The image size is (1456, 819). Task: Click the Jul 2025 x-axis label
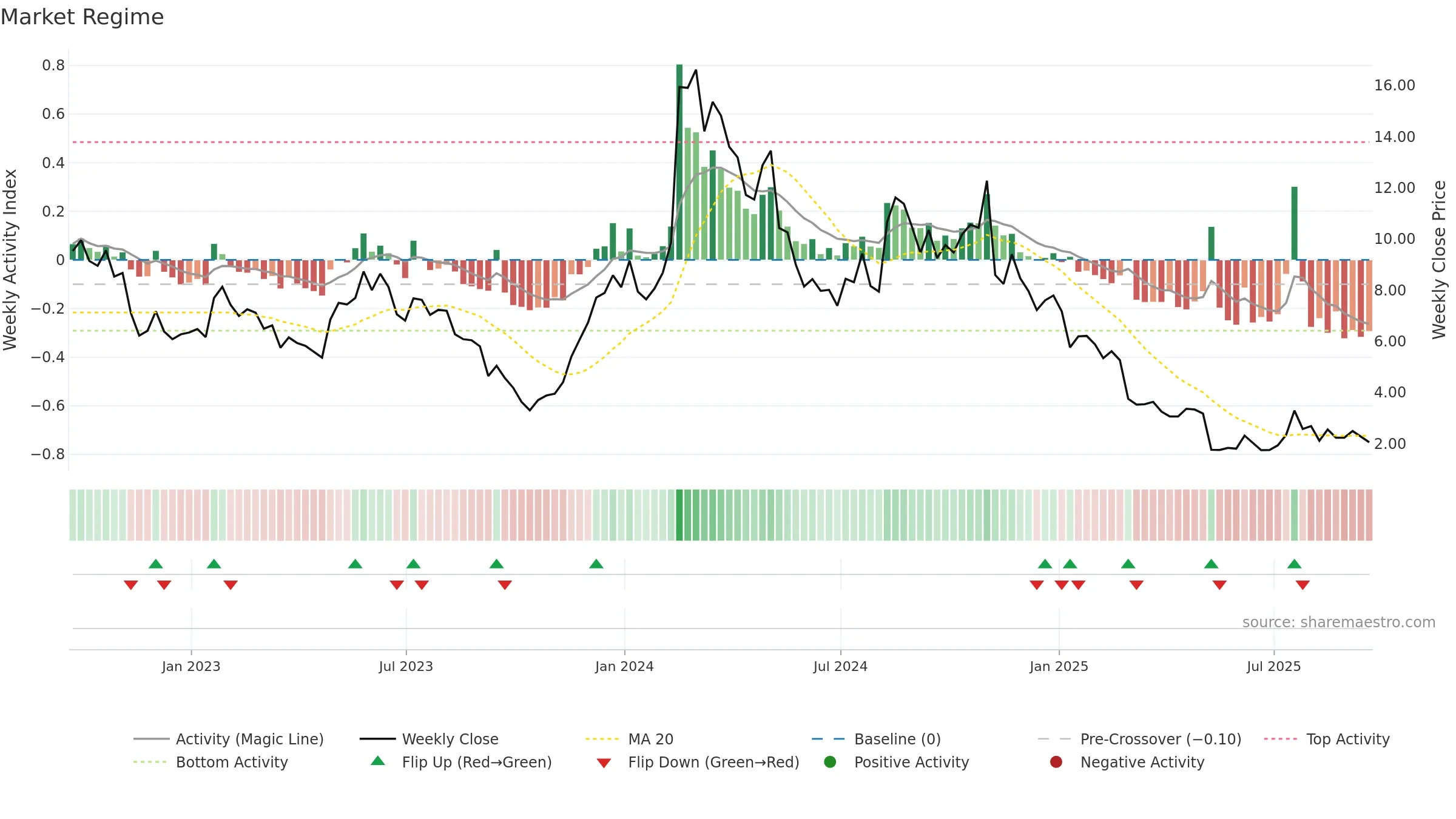(1274, 666)
